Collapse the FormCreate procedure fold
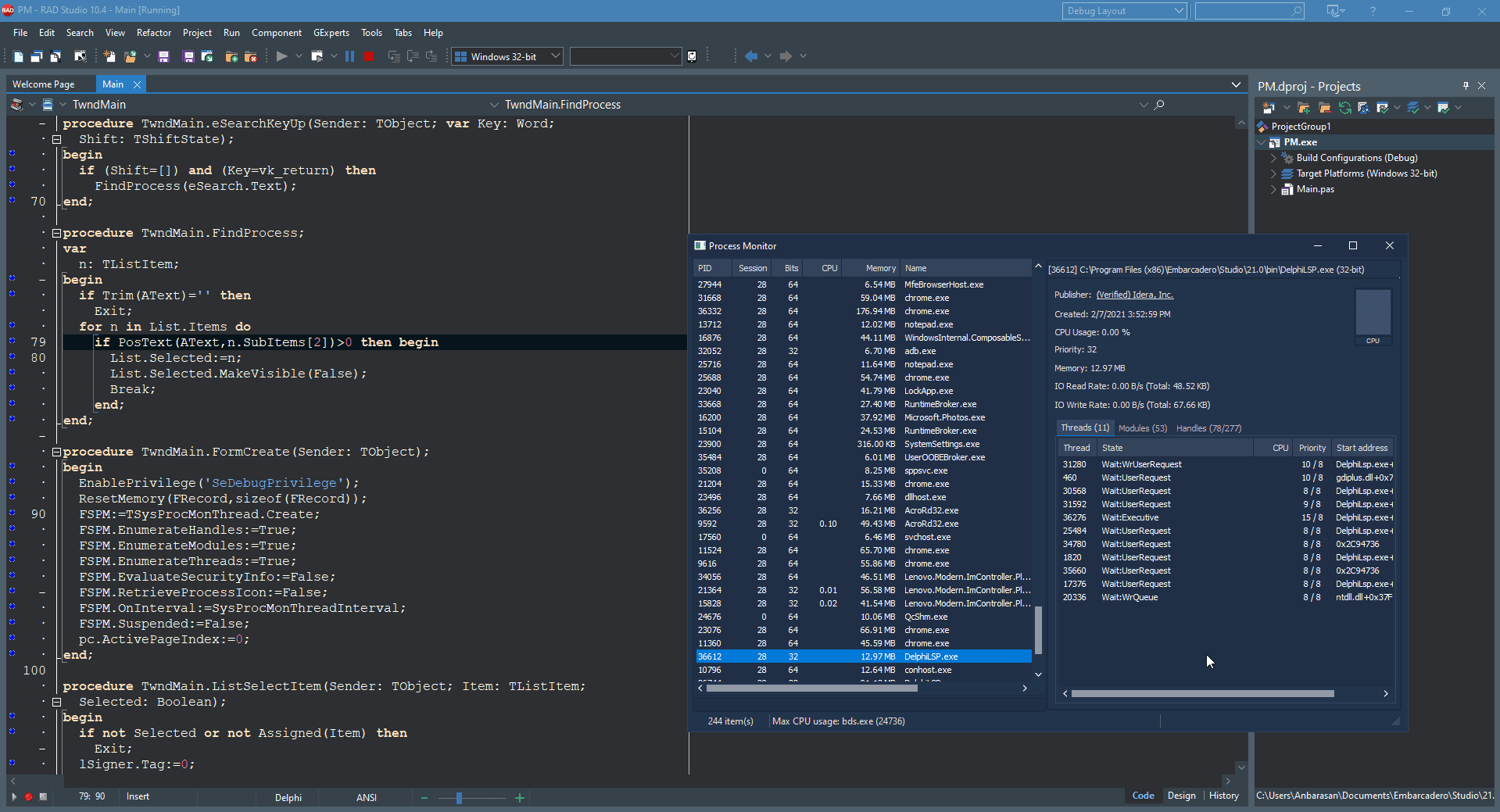Viewport: 1500px width, 812px height. [x=56, y=452]
